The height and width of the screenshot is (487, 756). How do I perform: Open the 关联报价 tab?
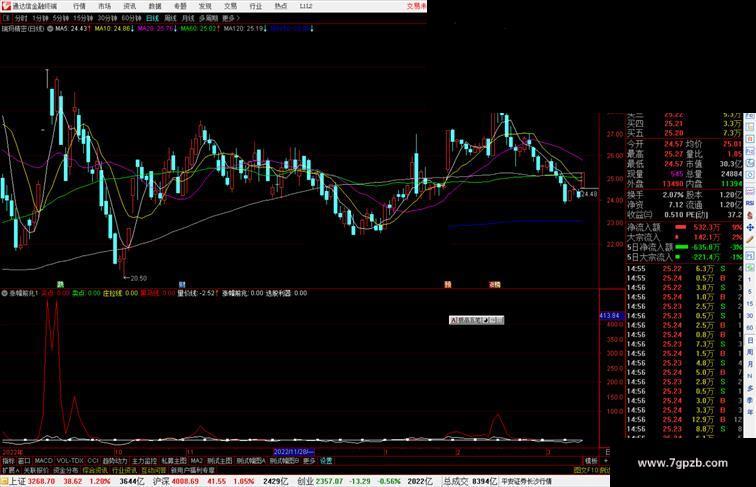click(36, 470)
